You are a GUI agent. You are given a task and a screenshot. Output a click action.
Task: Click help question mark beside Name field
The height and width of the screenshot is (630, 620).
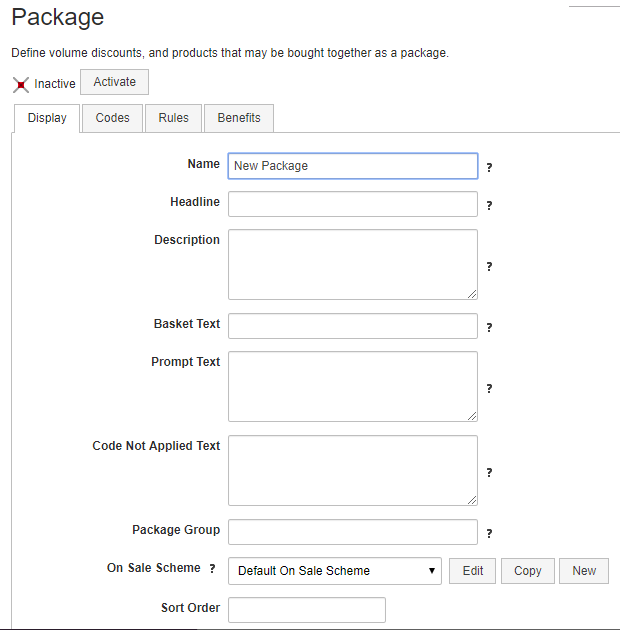click(489, 168)
